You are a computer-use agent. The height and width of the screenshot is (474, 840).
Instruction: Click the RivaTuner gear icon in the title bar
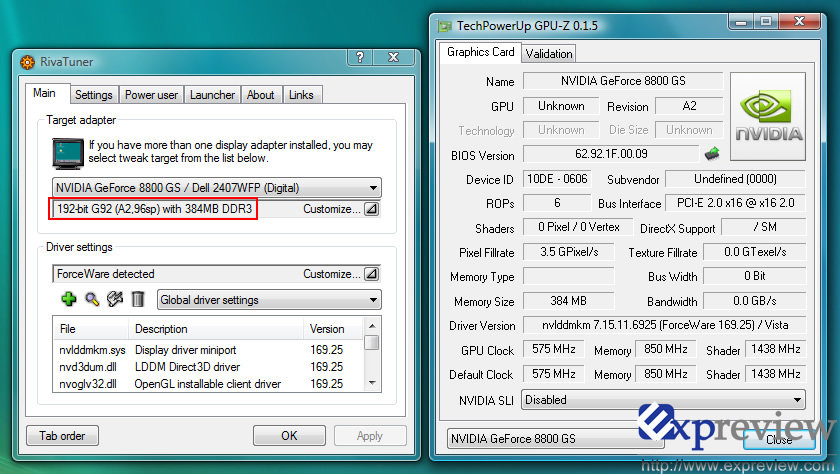27,62
